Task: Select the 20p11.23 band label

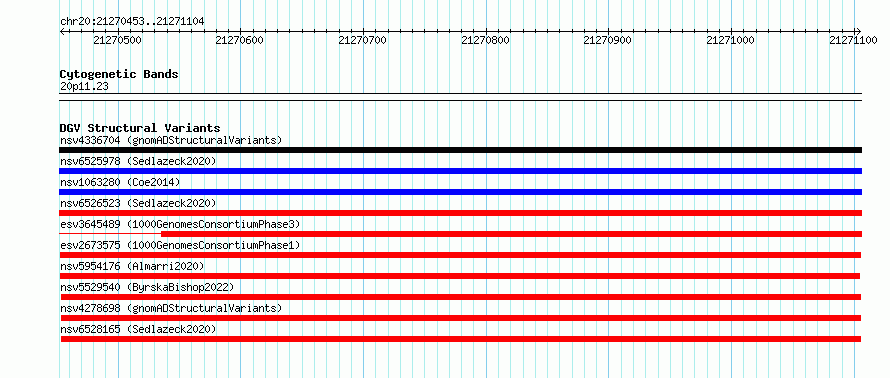Action: pyautogui.click(x=84, y=87)
